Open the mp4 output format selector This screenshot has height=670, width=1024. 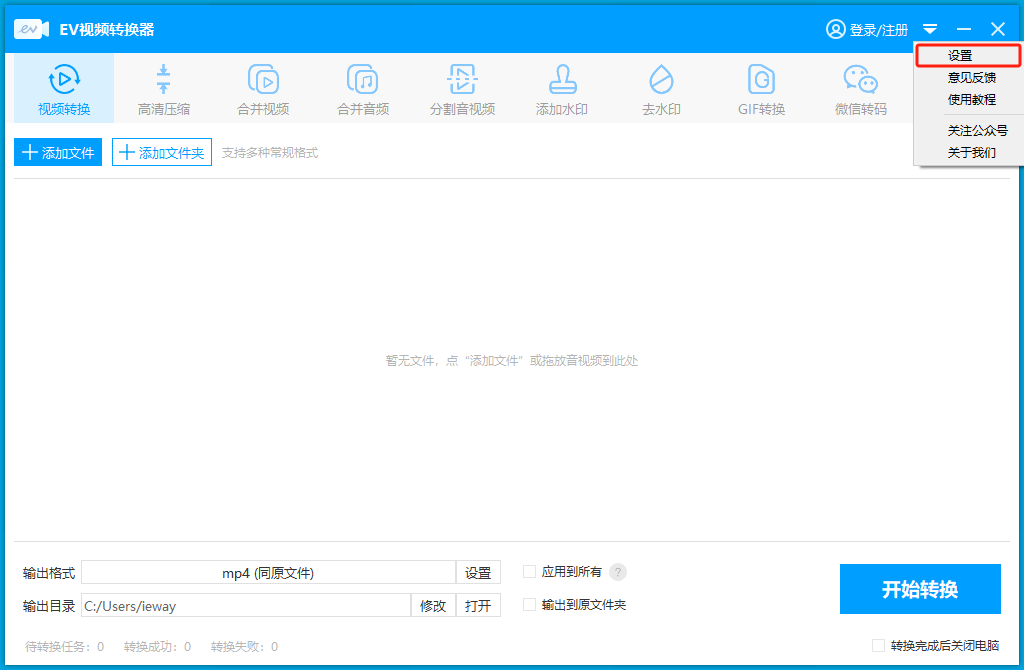pyautogui.click(x=268, y=573)
